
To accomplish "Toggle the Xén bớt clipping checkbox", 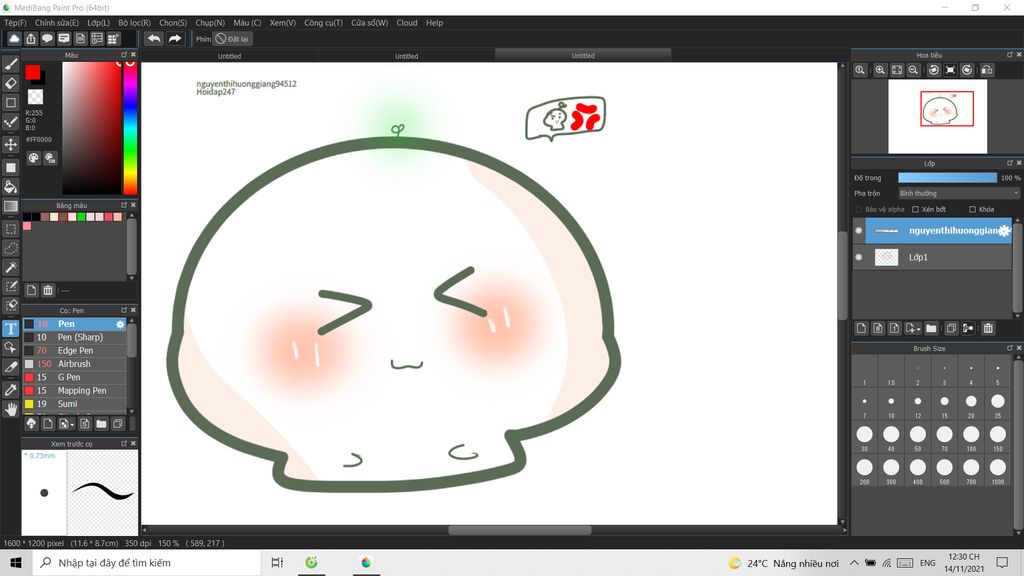I will point(916,210).
